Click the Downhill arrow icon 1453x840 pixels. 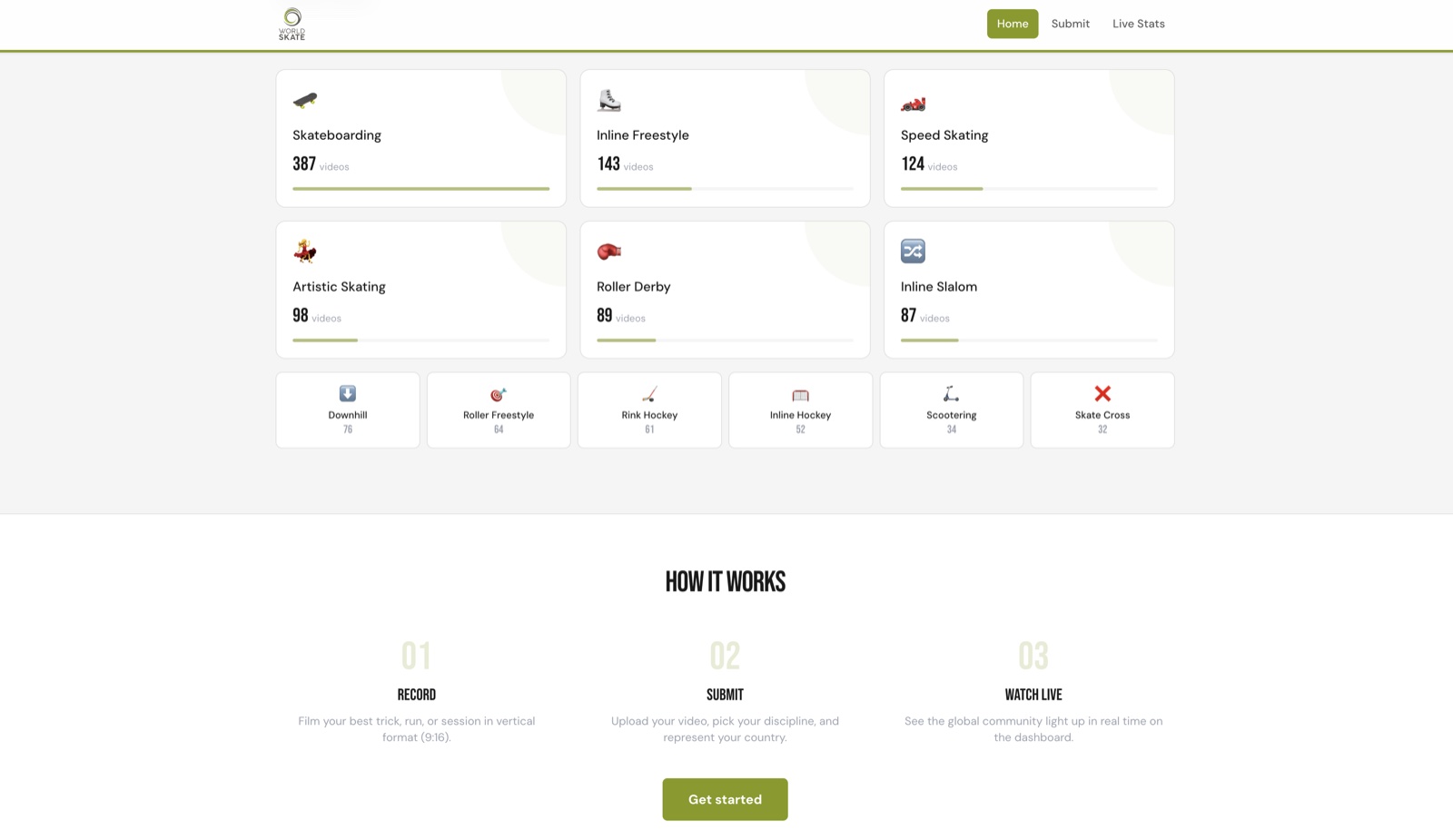348,393
